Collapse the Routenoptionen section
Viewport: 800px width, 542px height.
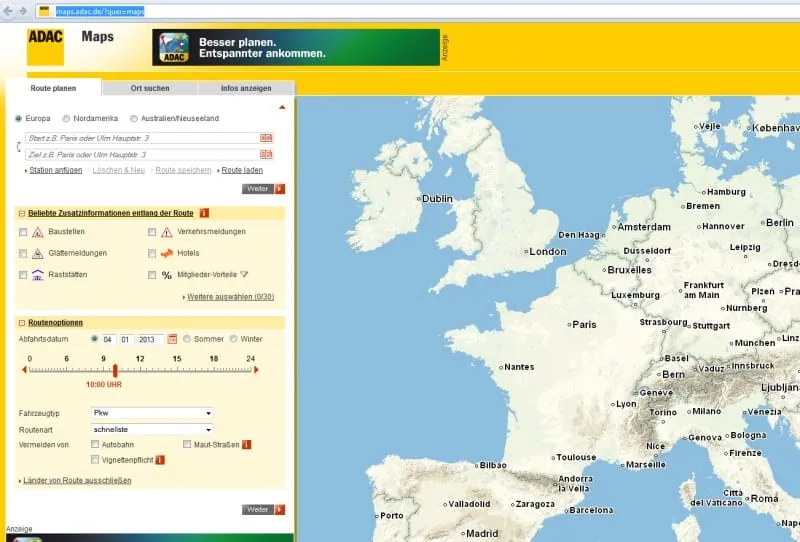tap(22, 323)
